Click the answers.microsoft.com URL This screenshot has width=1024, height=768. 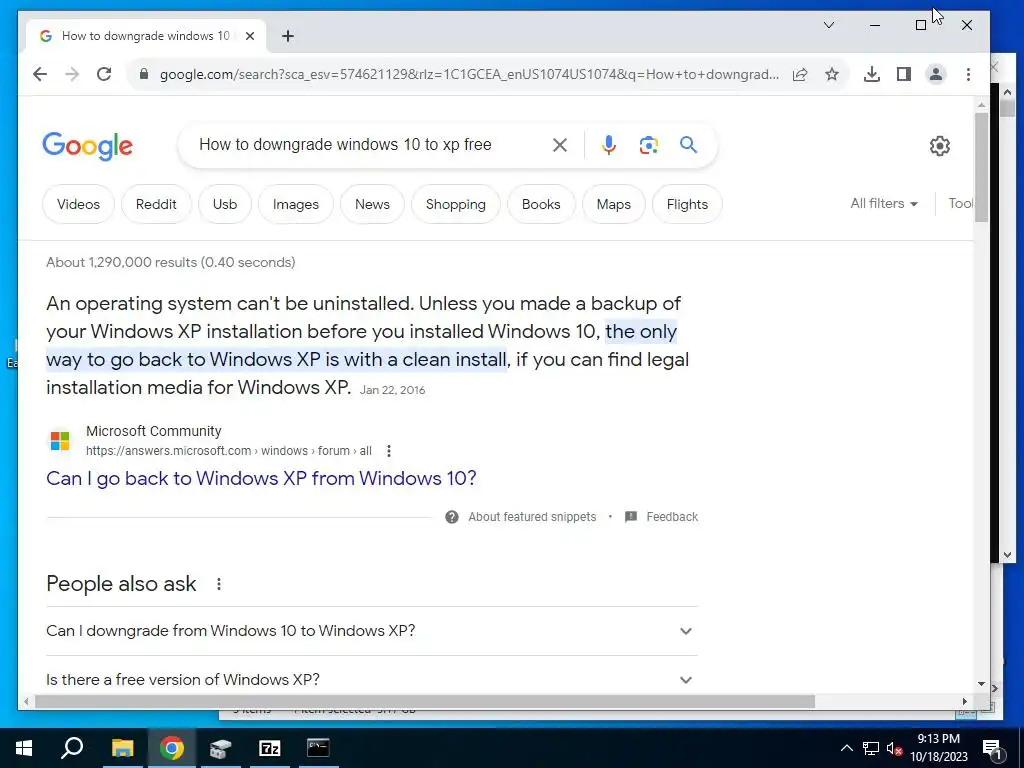point(229,451)
